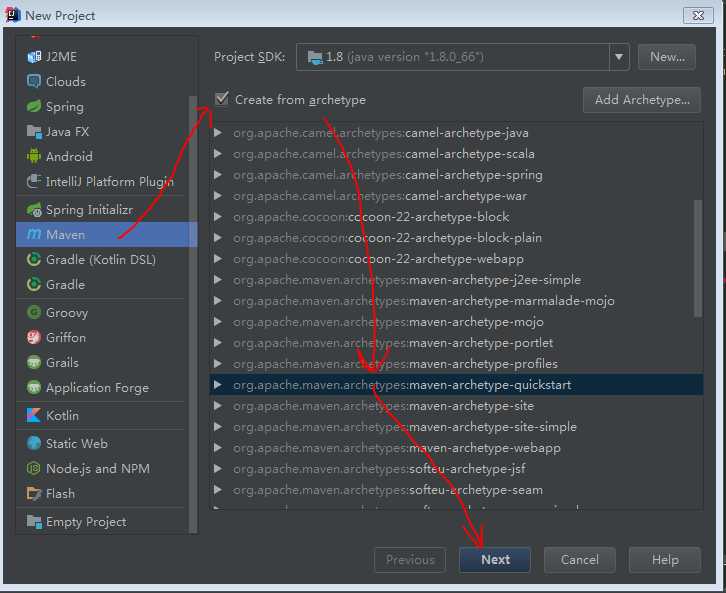
Task: Expand the camel-archetype-java entry
Action: click(218, 133)
